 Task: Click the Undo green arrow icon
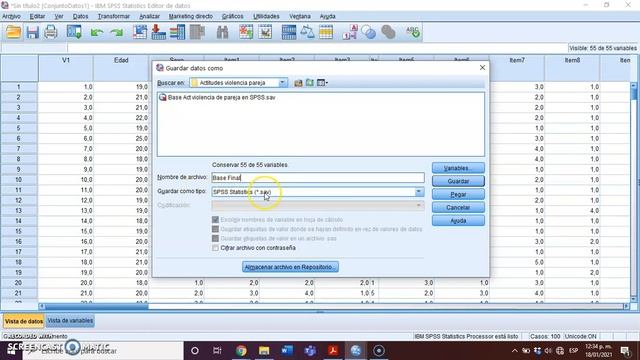97,33
